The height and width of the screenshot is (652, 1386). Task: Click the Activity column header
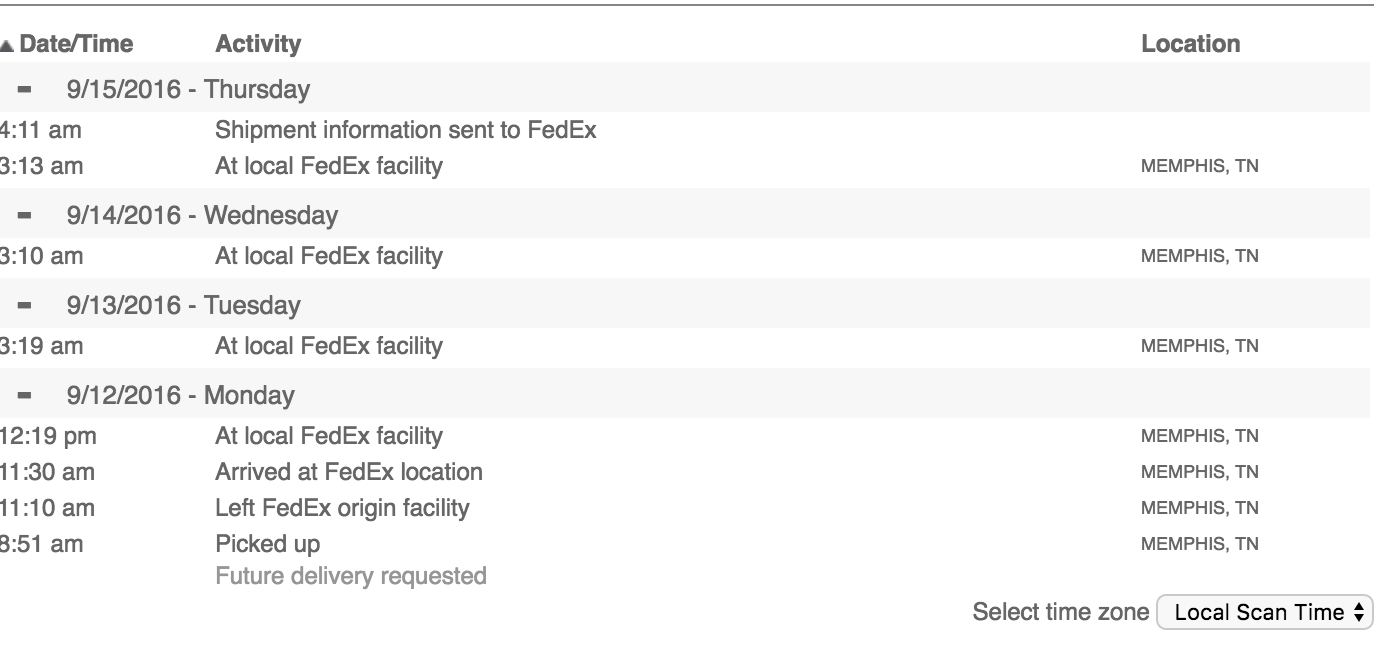[258, 44]
